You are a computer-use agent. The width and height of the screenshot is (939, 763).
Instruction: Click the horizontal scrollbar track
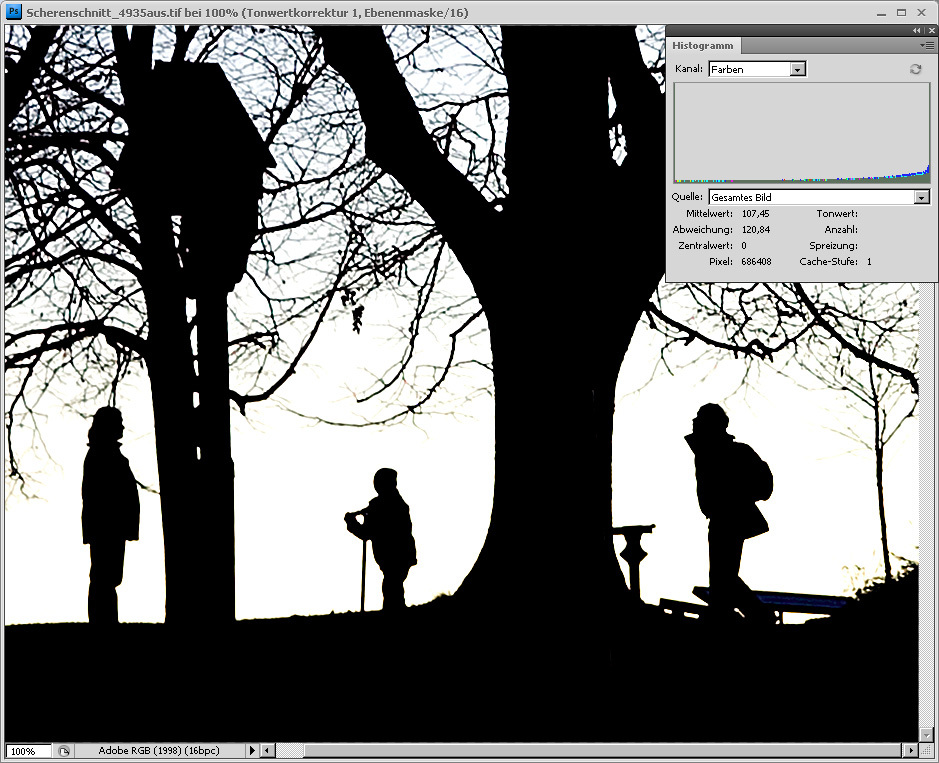600,751
